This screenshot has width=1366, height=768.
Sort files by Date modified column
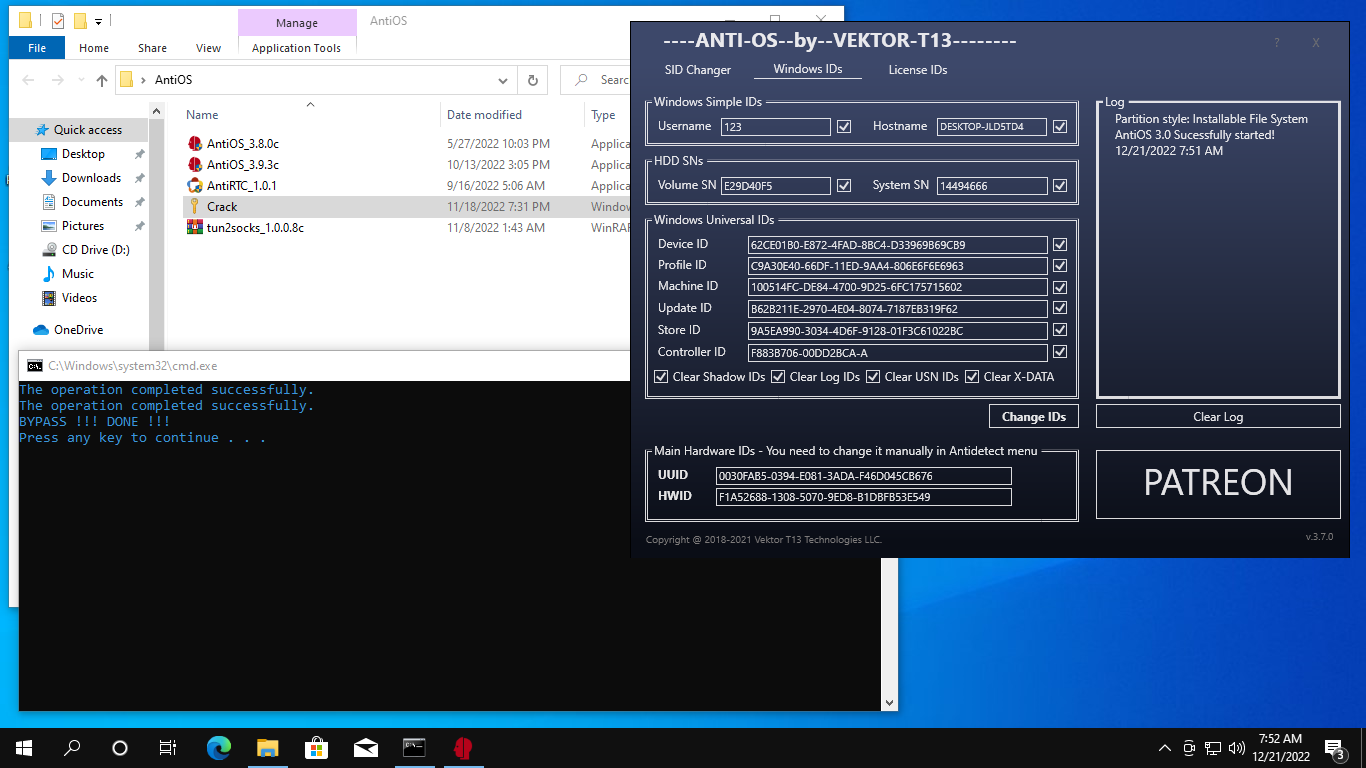click(x=484, y=115)
